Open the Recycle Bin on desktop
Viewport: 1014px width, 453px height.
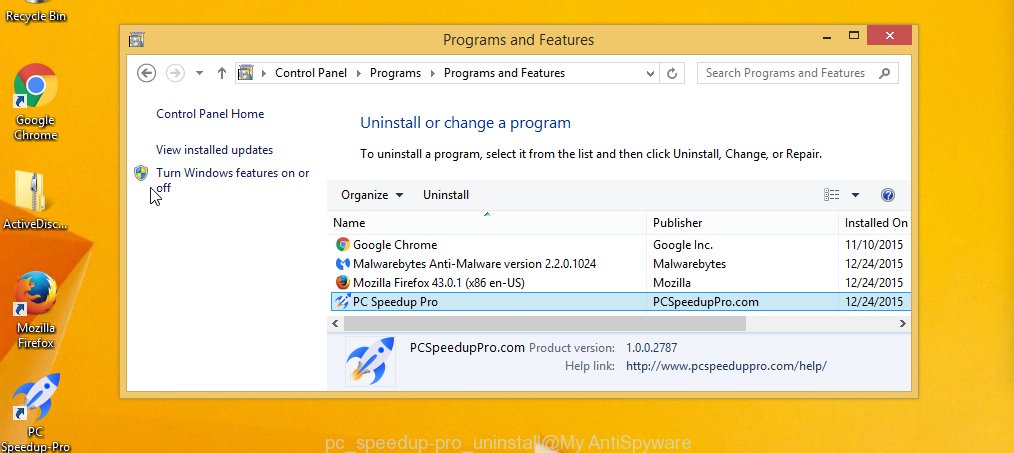(x=36, y=12)
